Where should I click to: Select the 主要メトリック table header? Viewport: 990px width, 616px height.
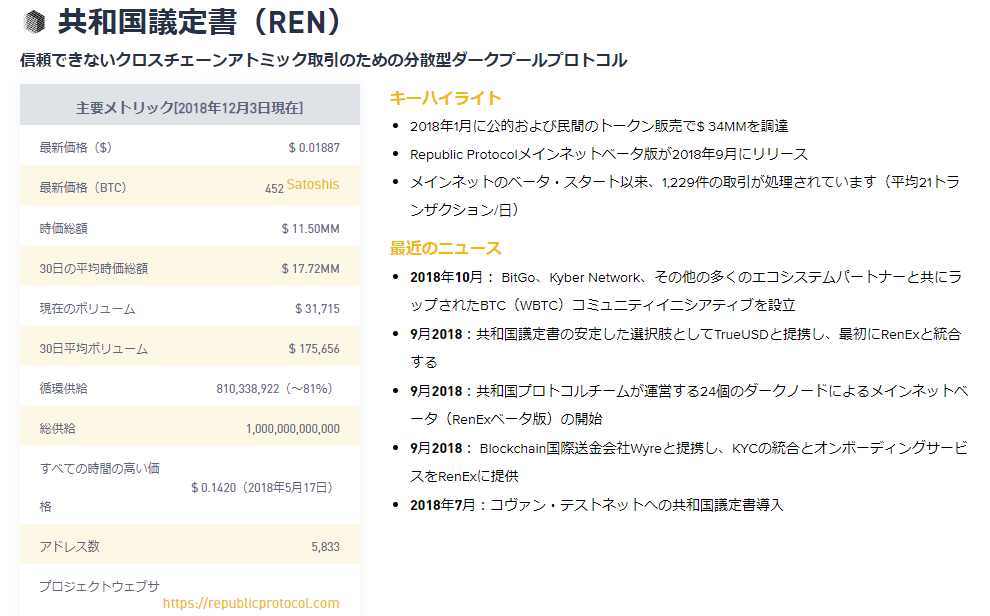point(190,107)
